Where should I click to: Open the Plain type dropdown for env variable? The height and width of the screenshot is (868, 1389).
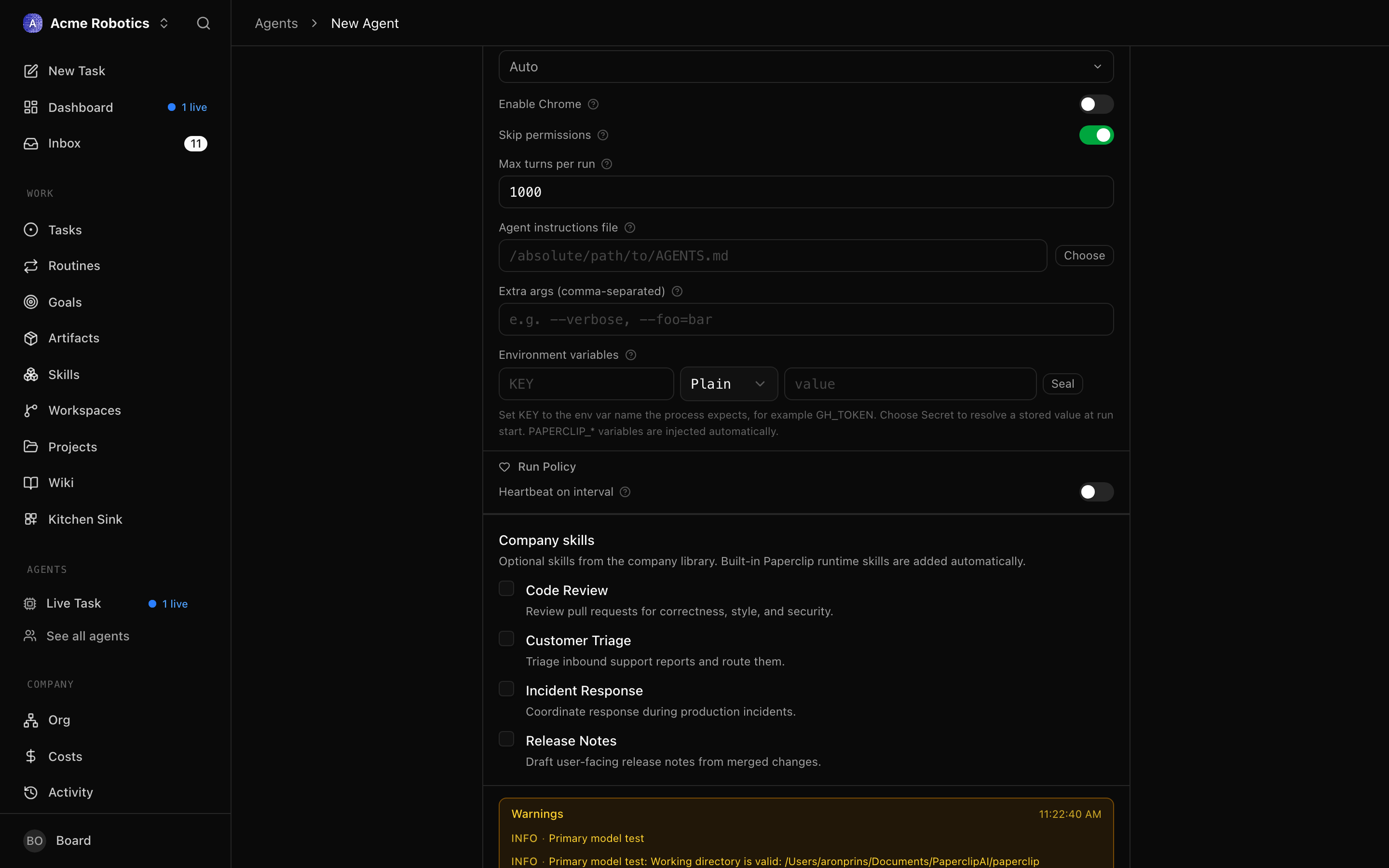(x=728, y=383)
